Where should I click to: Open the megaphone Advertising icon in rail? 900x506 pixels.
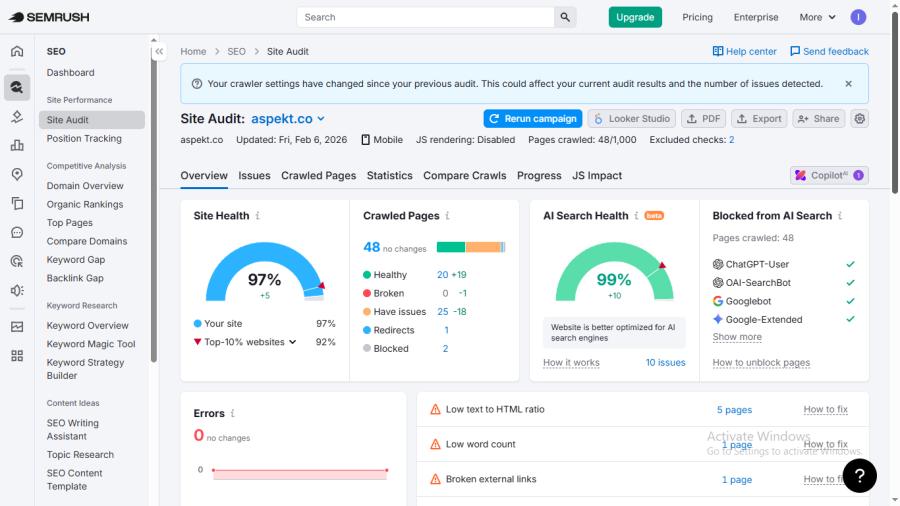click(x=17, y=290)
